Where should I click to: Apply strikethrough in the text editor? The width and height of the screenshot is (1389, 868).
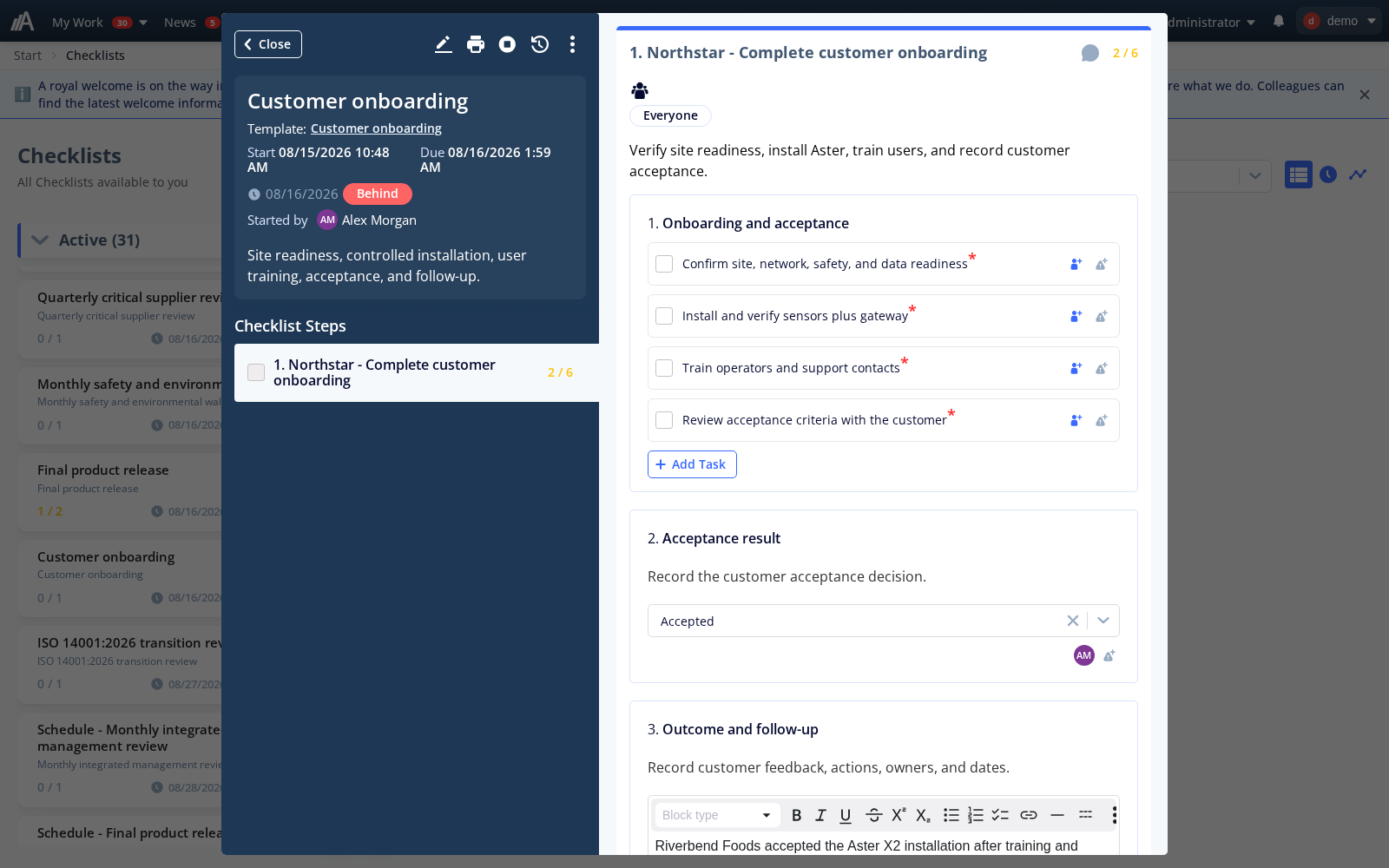click(x=873, y=815)
